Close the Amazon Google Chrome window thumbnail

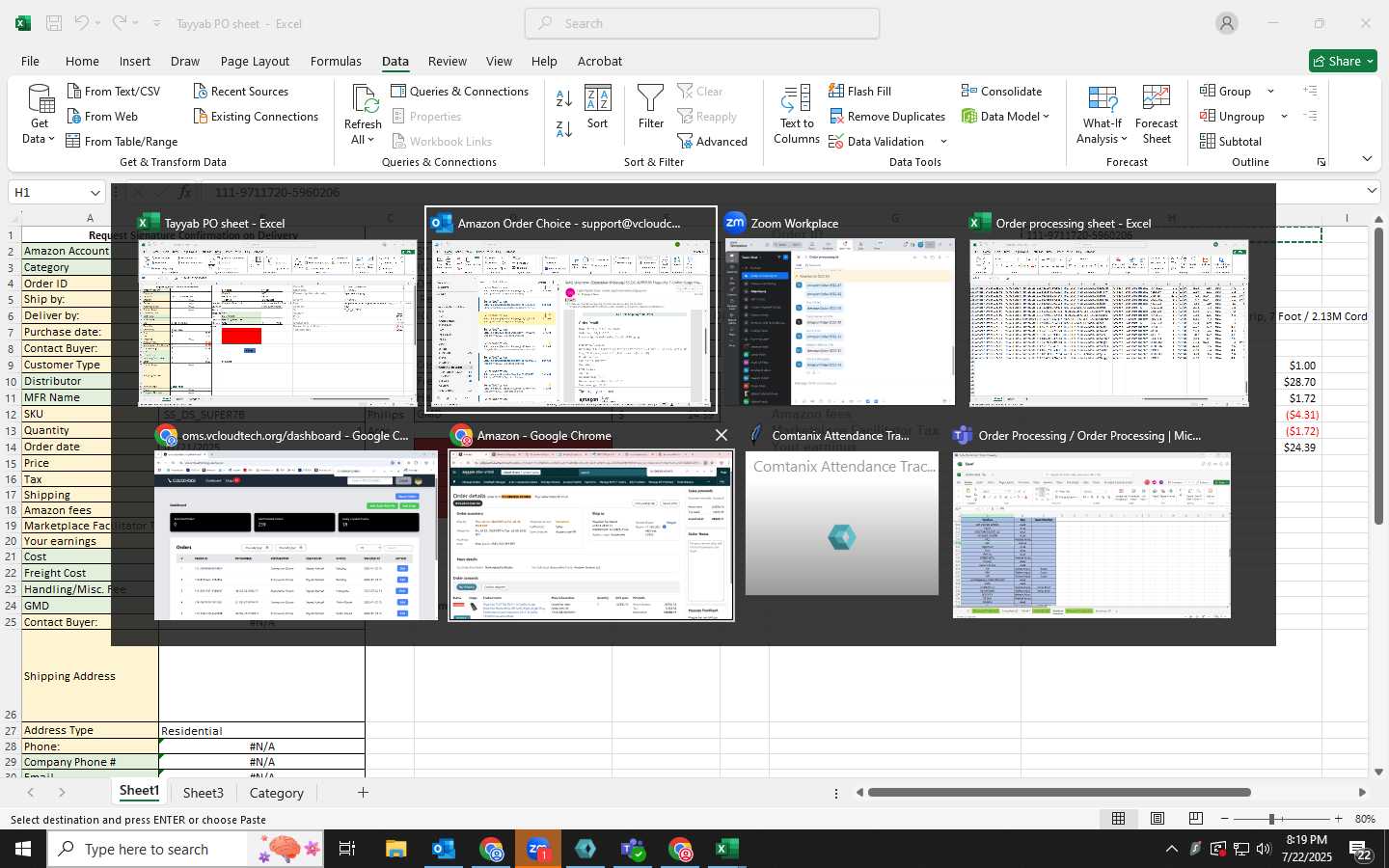tap(721, 436)
